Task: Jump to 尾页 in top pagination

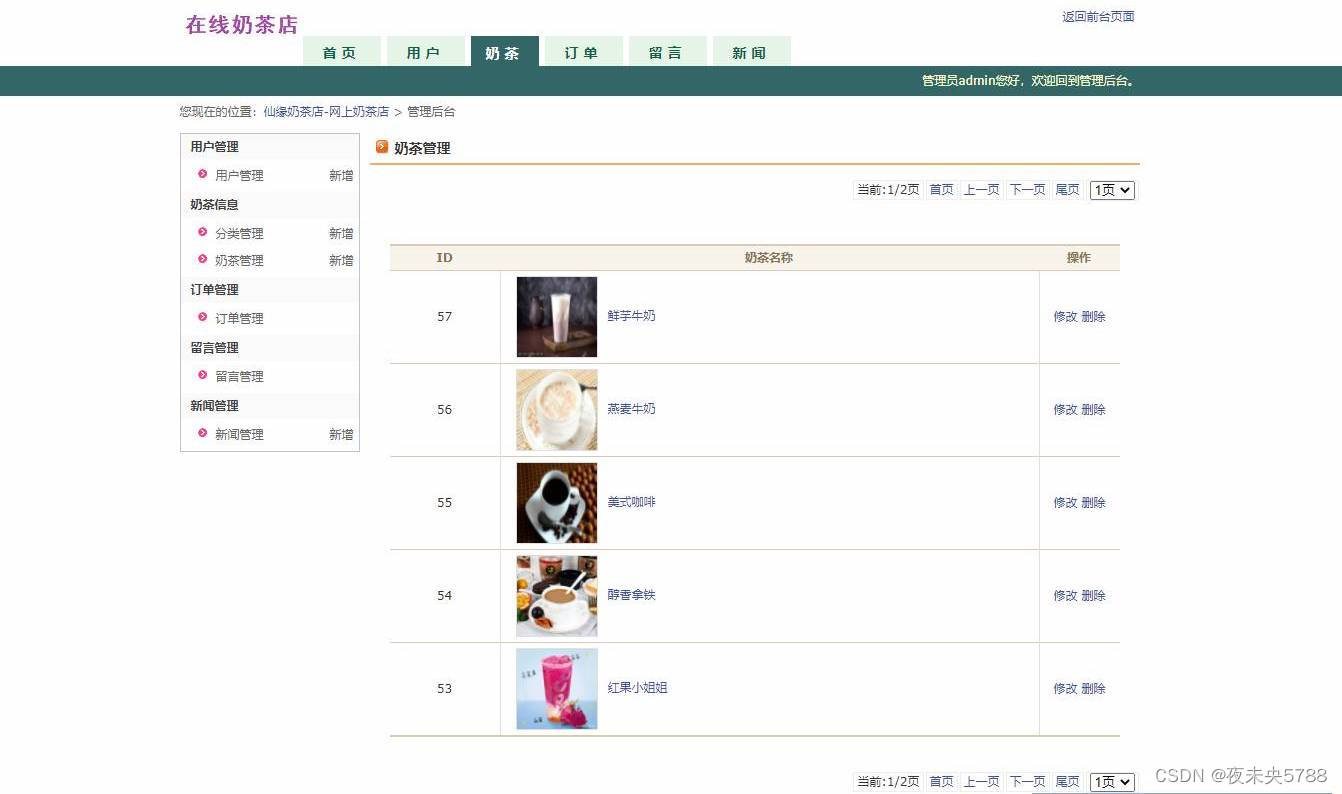Action: [x=1067, y=189]
